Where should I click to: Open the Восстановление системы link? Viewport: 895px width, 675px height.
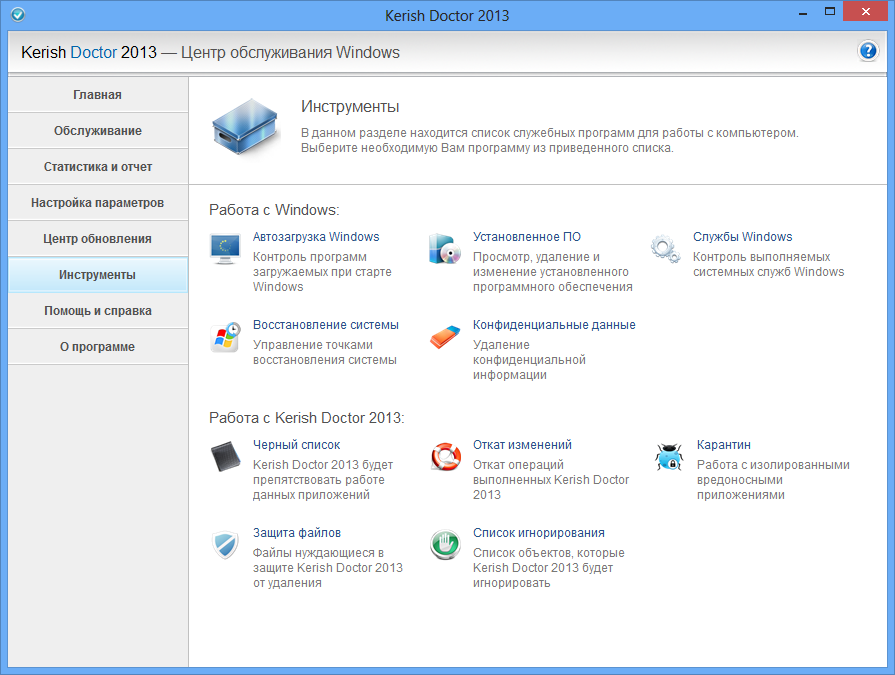click(326, 325)
